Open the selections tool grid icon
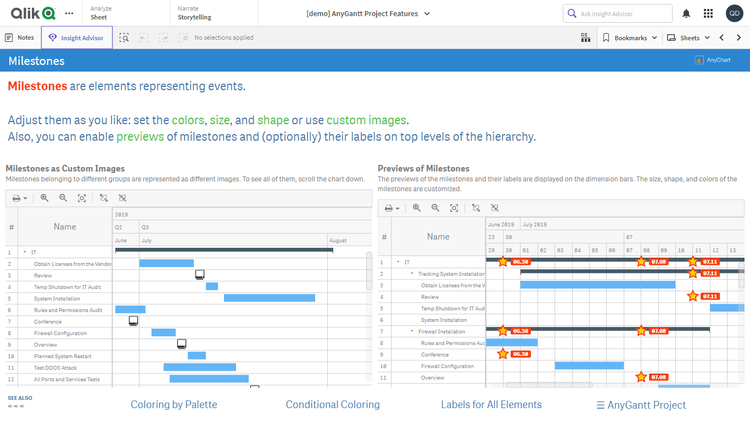Screen dimensions: 750x422 (x=585, y=37)
